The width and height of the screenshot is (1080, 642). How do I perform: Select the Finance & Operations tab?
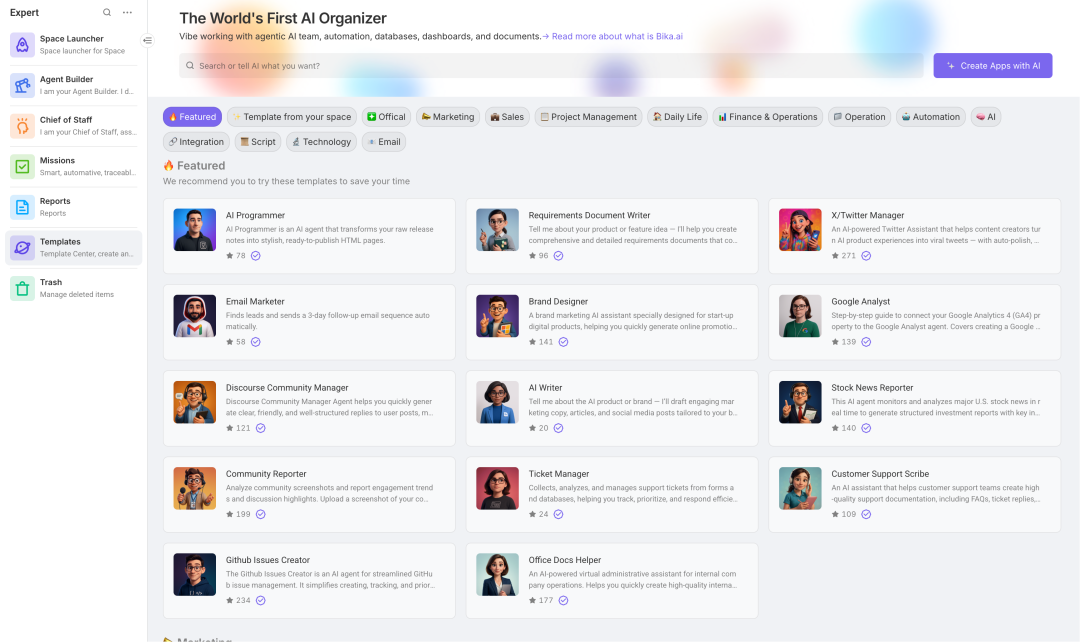click(767, 117)
